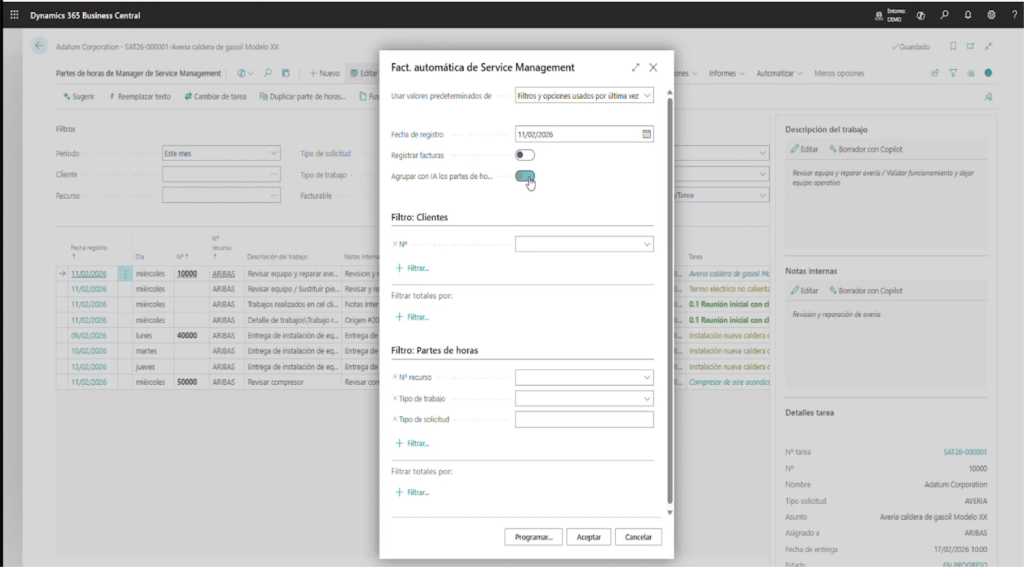1024x567 pixels.
Task: Click the Programar... button
Action: click(533, 537)
